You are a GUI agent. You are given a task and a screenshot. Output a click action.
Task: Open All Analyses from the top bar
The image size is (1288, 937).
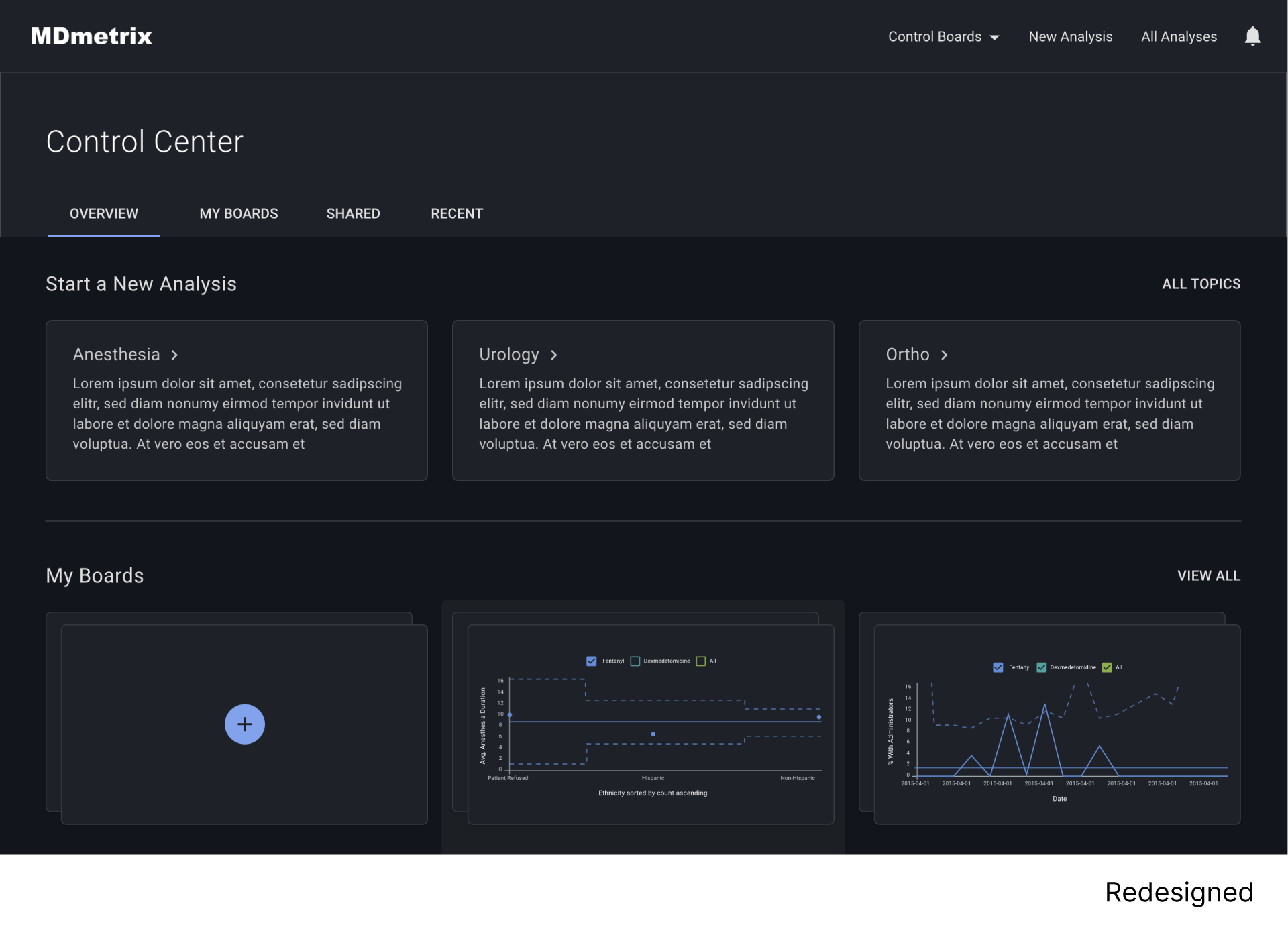(1179, 37)
